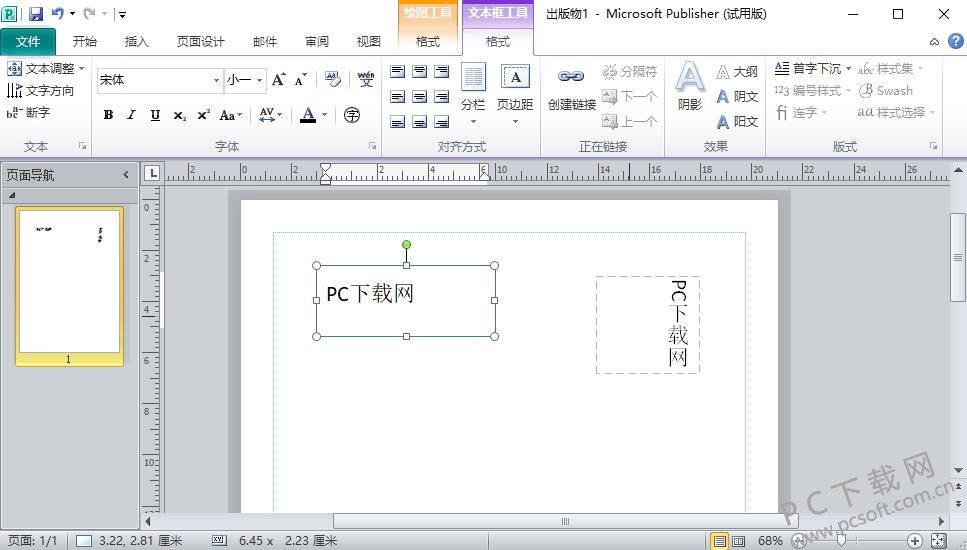Viewport: 967px width, 550px height.
Task: Align text middle left
Action: coord(398,97)
